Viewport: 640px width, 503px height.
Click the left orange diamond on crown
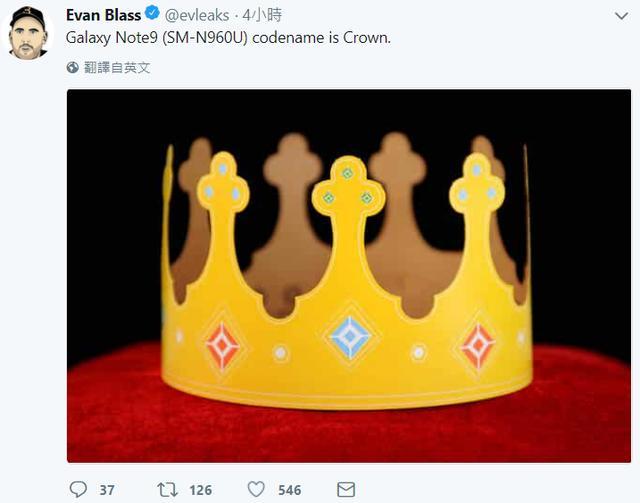222,346
